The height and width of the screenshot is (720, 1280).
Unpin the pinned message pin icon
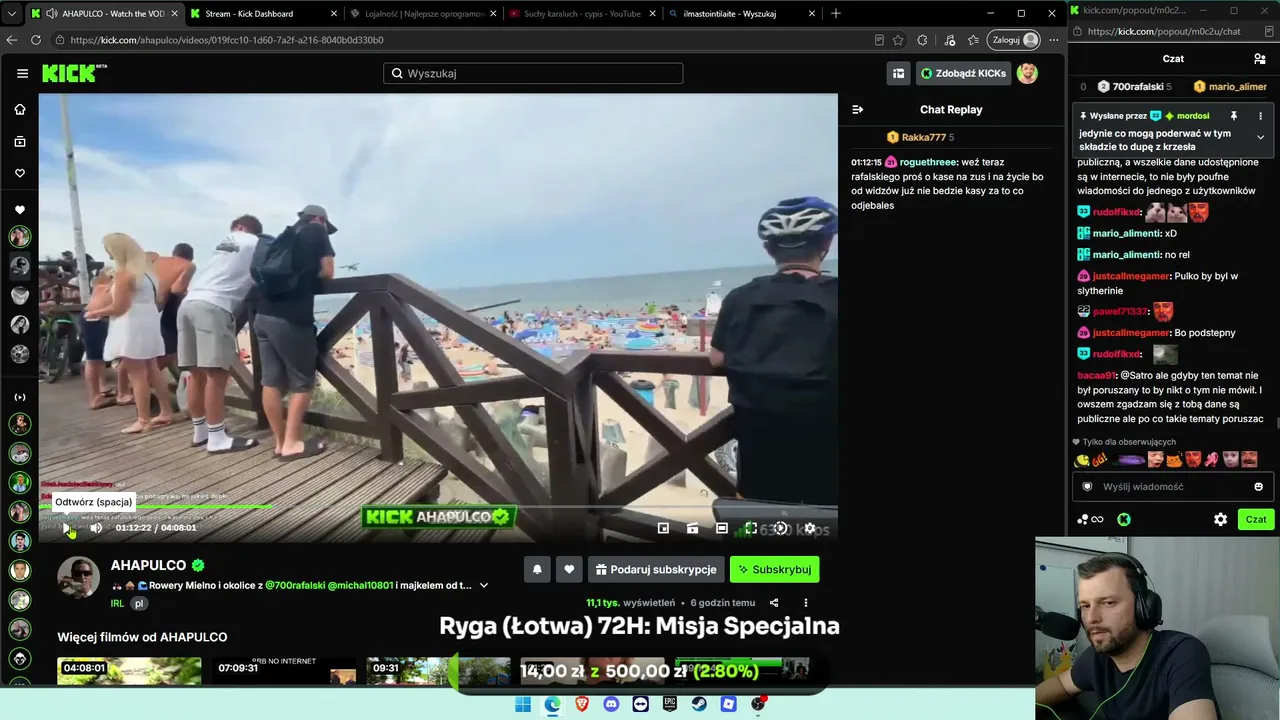(x=1234, y=116)
